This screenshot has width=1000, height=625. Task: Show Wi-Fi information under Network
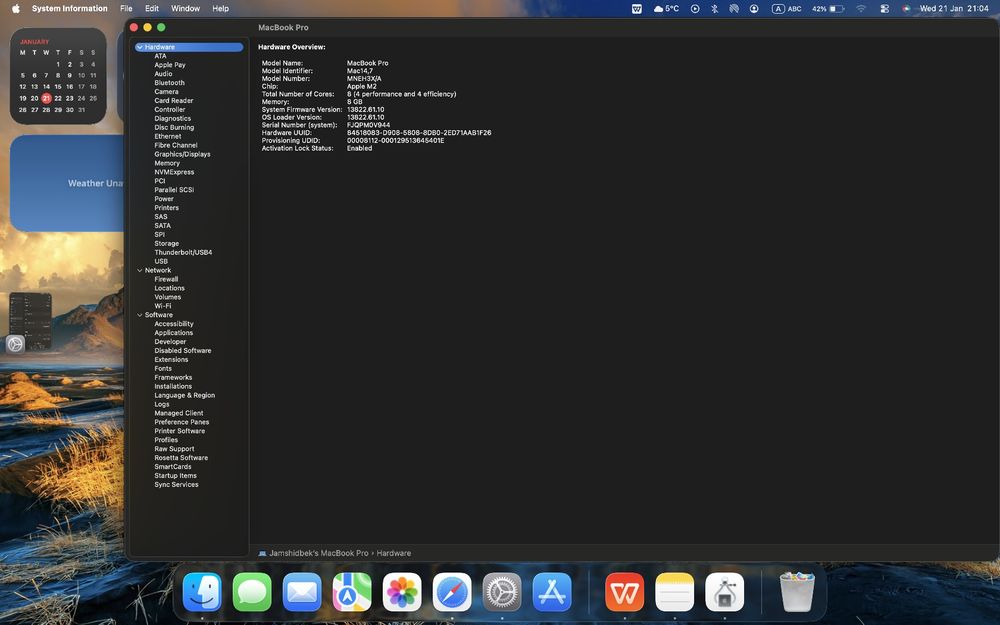click(162, 306)
